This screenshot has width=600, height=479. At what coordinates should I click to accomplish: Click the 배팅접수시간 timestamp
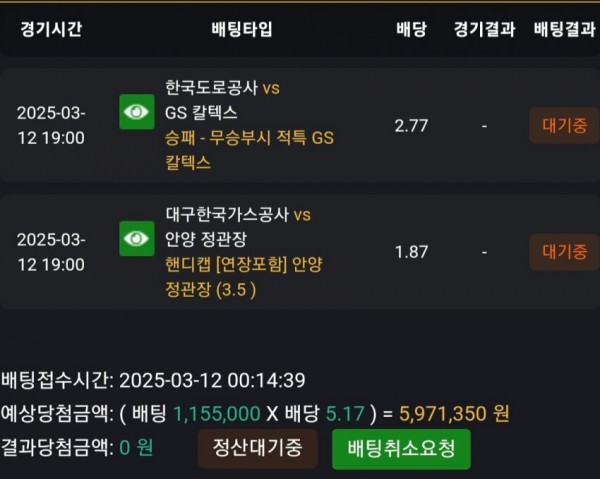[212, 380]
